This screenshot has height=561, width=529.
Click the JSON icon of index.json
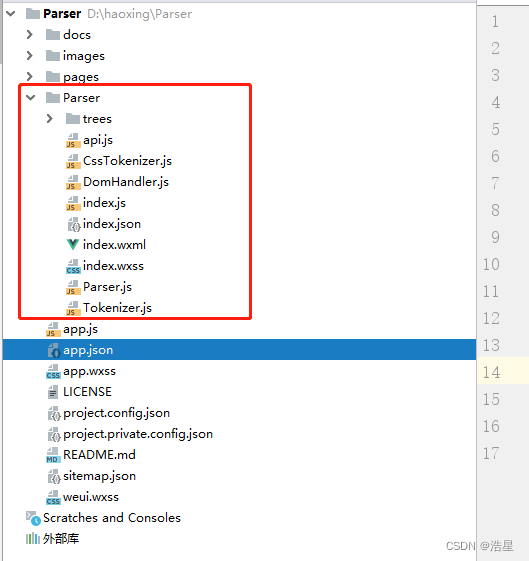pyautogui.click(x=74, y=224)
